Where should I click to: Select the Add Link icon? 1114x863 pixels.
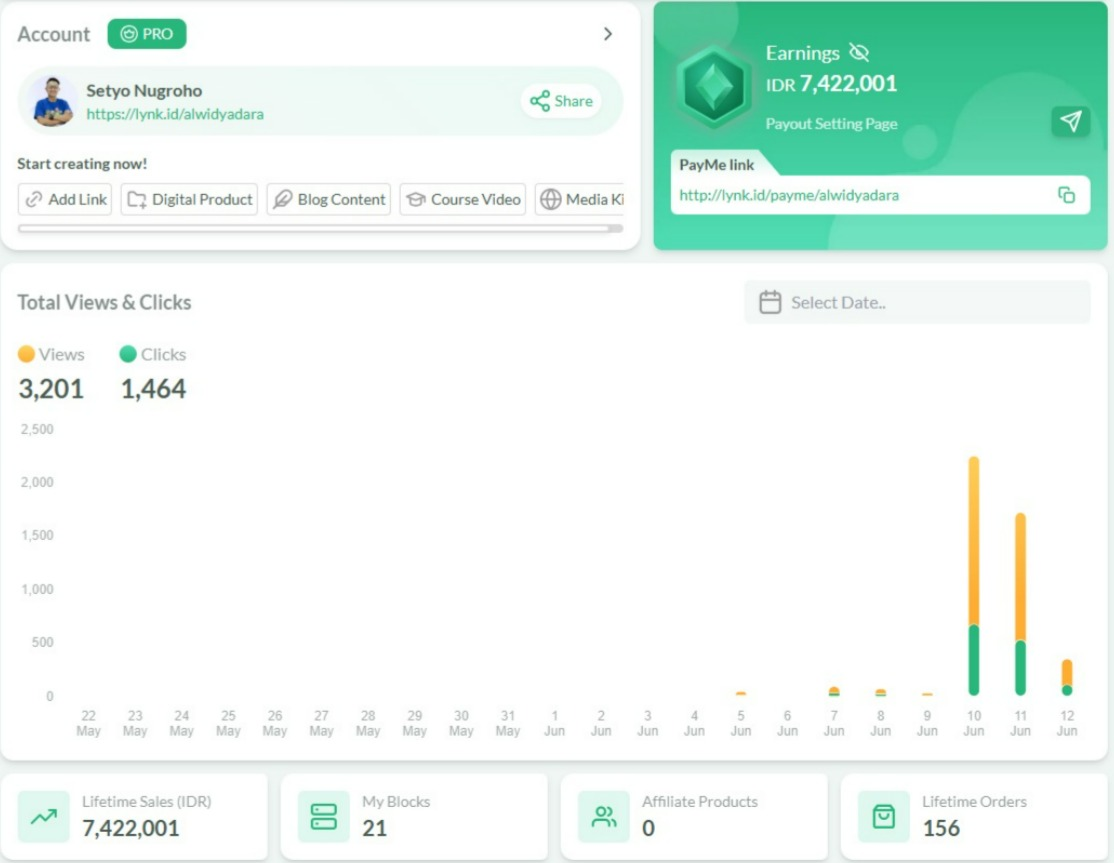click(x=33, y=199)
